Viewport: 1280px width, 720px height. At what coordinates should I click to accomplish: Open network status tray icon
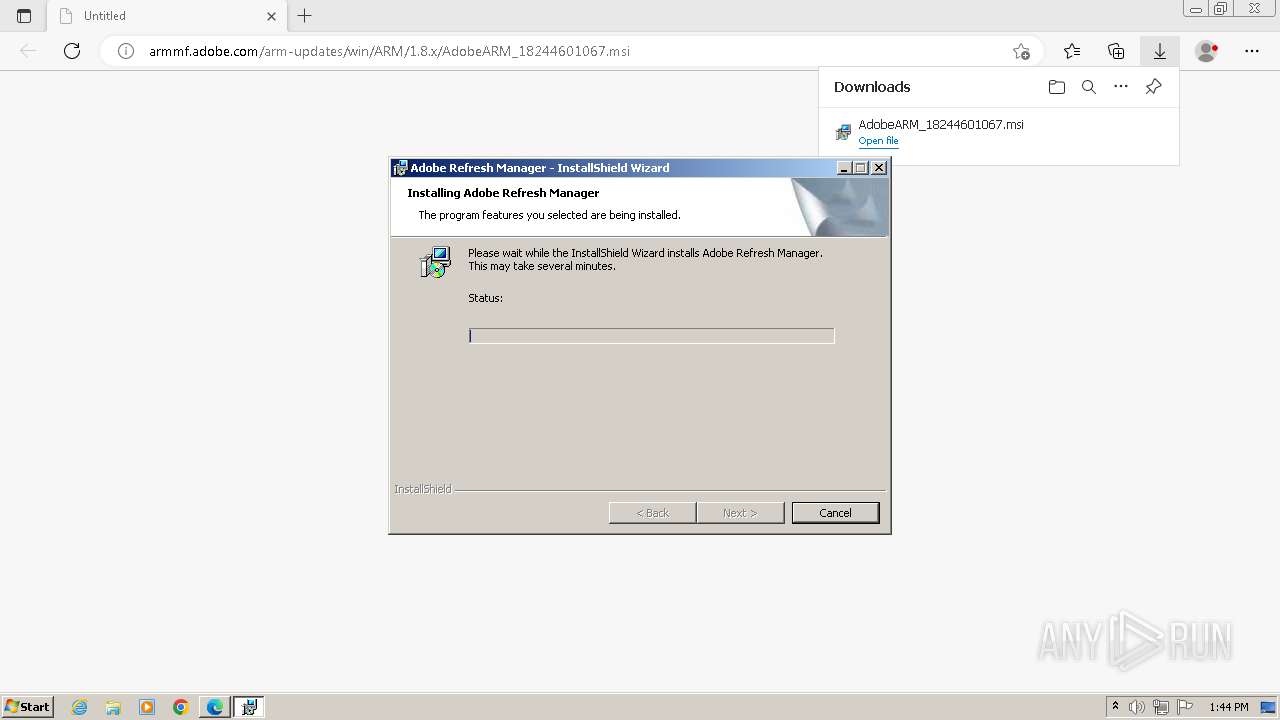1161,707
